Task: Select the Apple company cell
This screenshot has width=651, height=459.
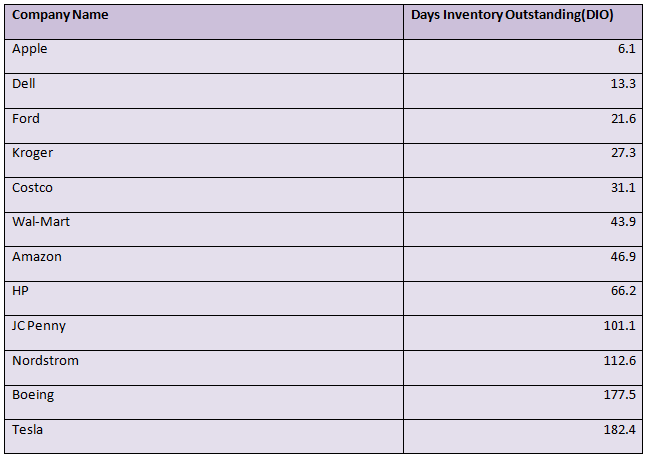Action: pyautogui.click(x=204, y=56)
